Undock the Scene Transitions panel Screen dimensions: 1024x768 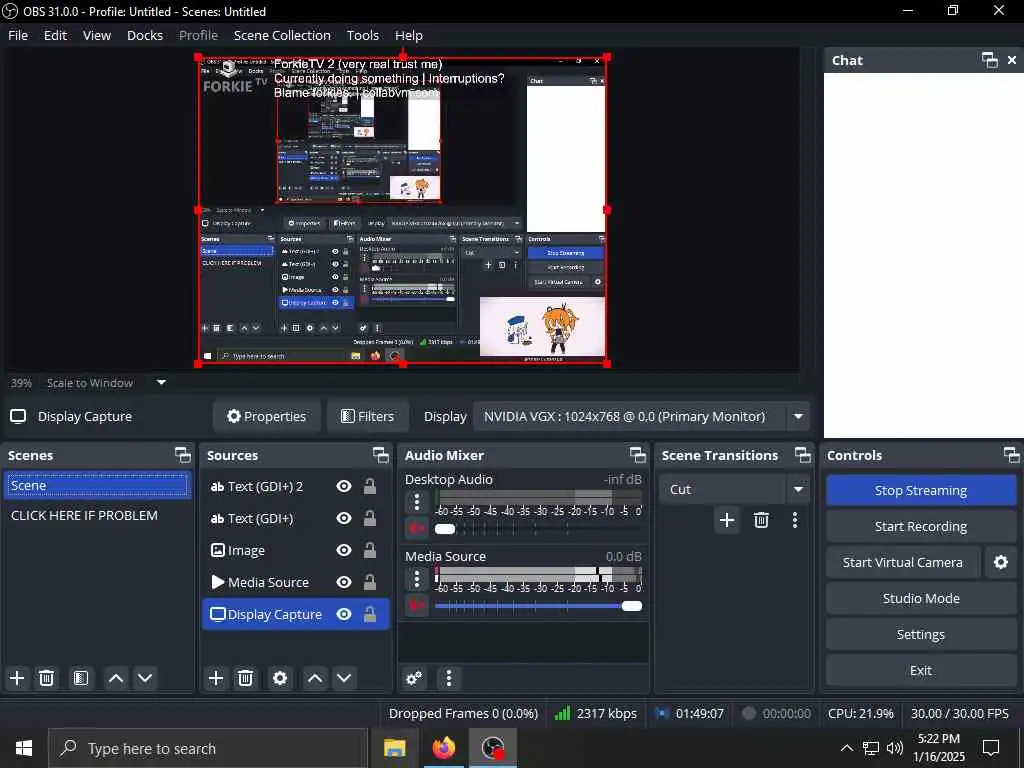coord(803,455)
